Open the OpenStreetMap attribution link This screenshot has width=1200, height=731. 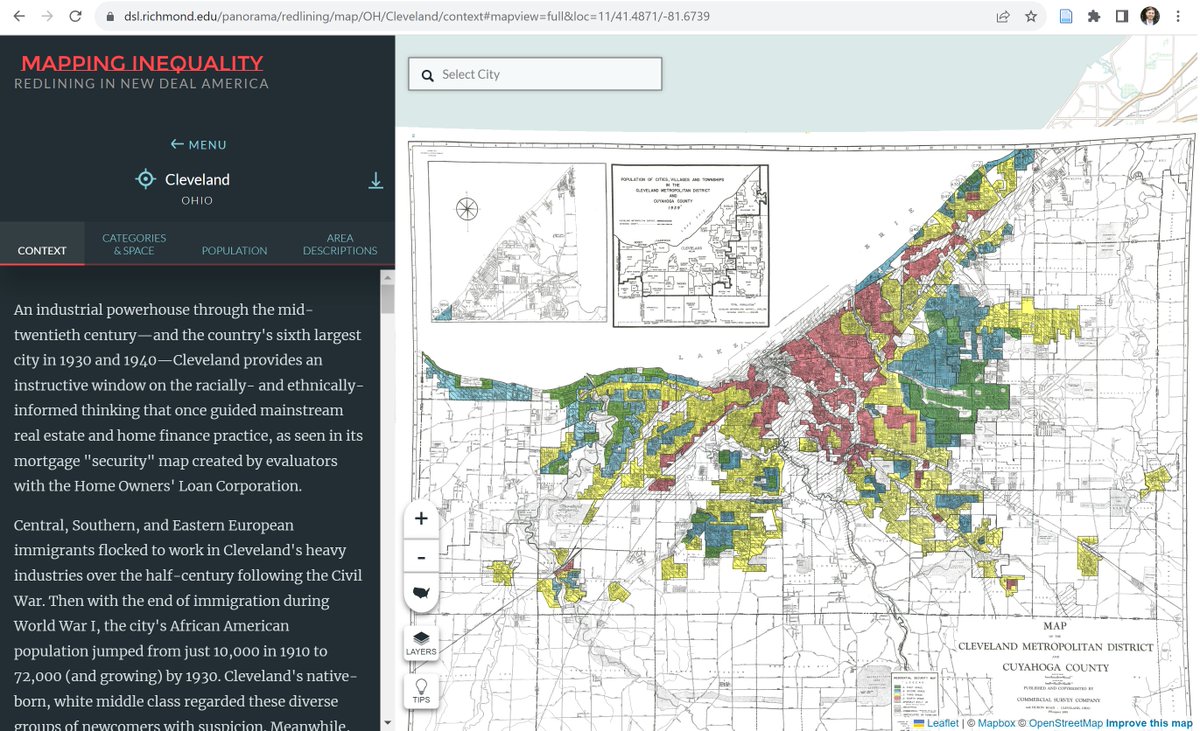click(x=1066, y=723)
